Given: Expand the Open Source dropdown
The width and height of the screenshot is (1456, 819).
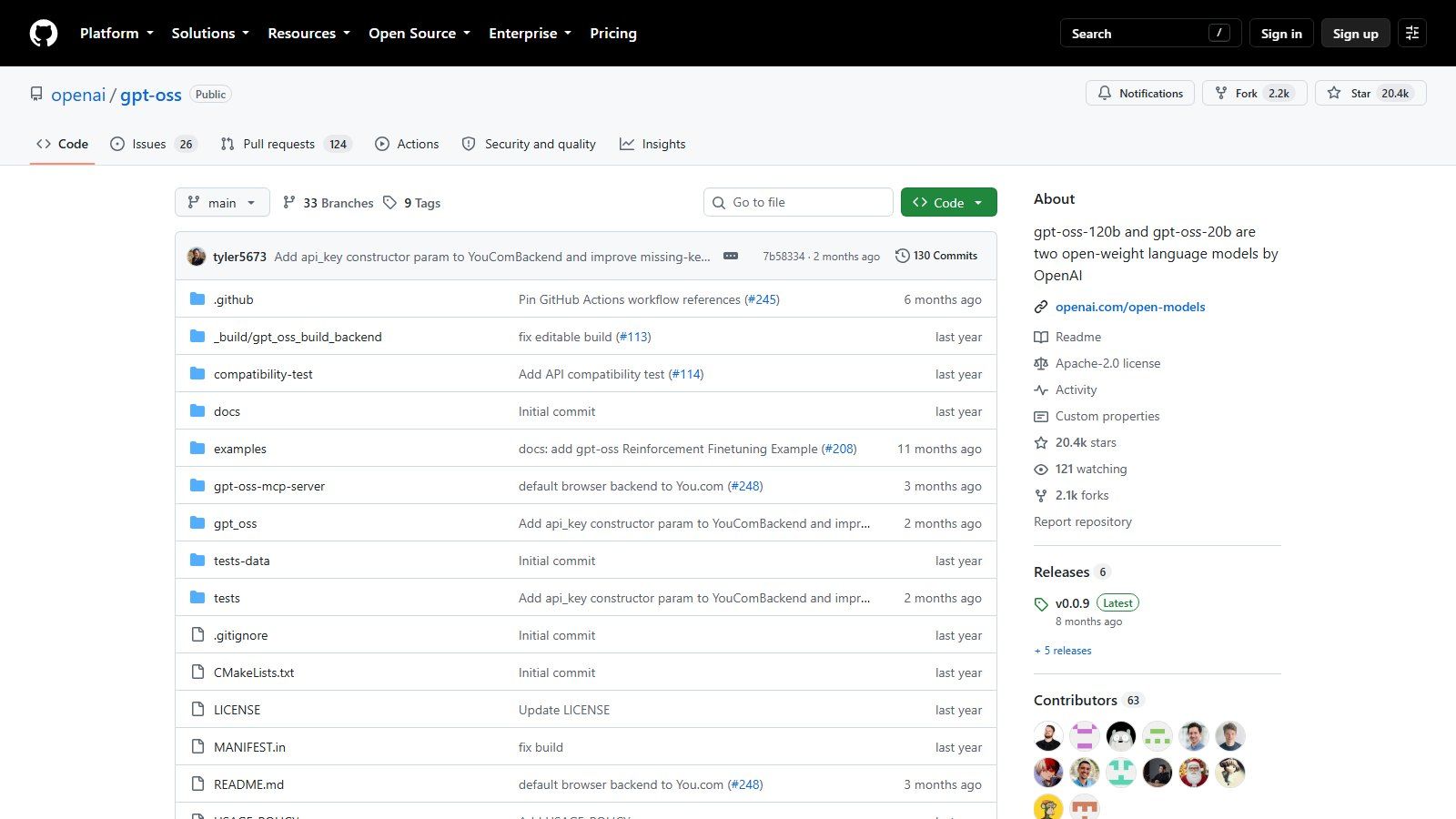Looking at the screenshot, I should click(x=420, y=33).
